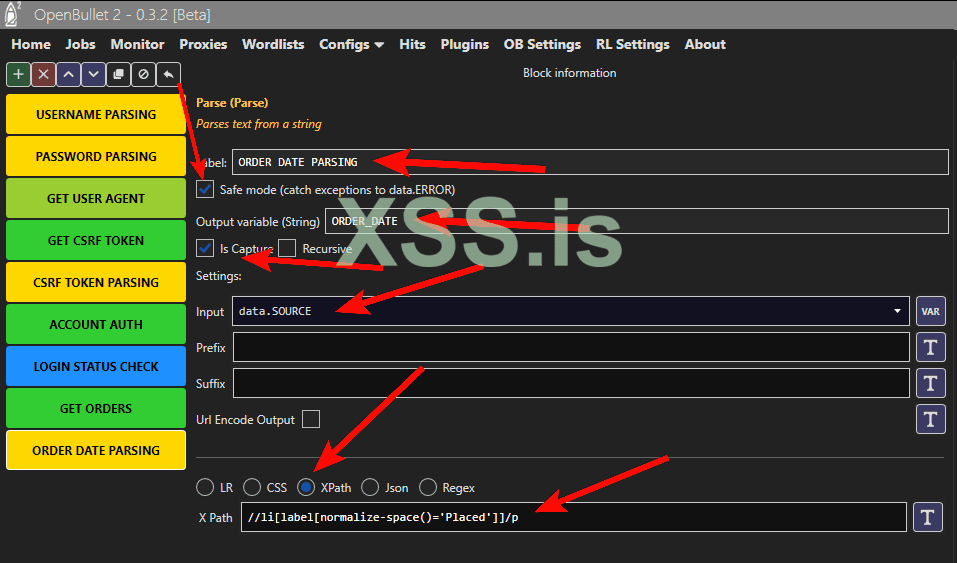The height and width of the screenshot is (563, 957).
Task: Click the T mode icon next to X Path
Action: [x=928, y=517]
